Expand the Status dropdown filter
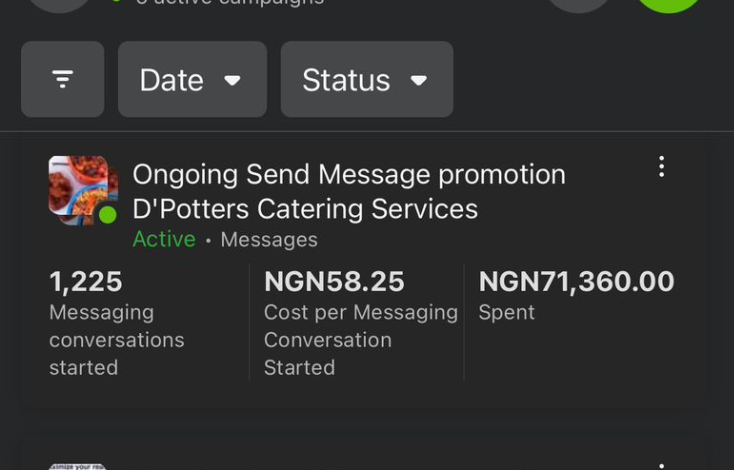734x470 pixels. 367,79
